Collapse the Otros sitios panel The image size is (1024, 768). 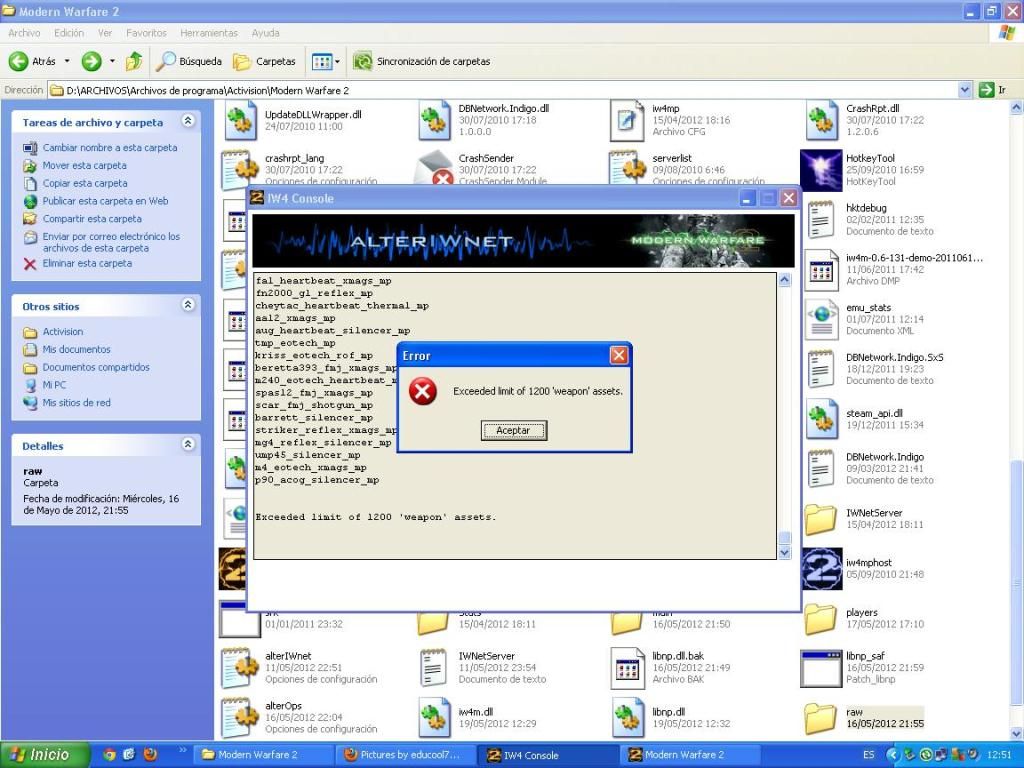(x=188, y=305)
